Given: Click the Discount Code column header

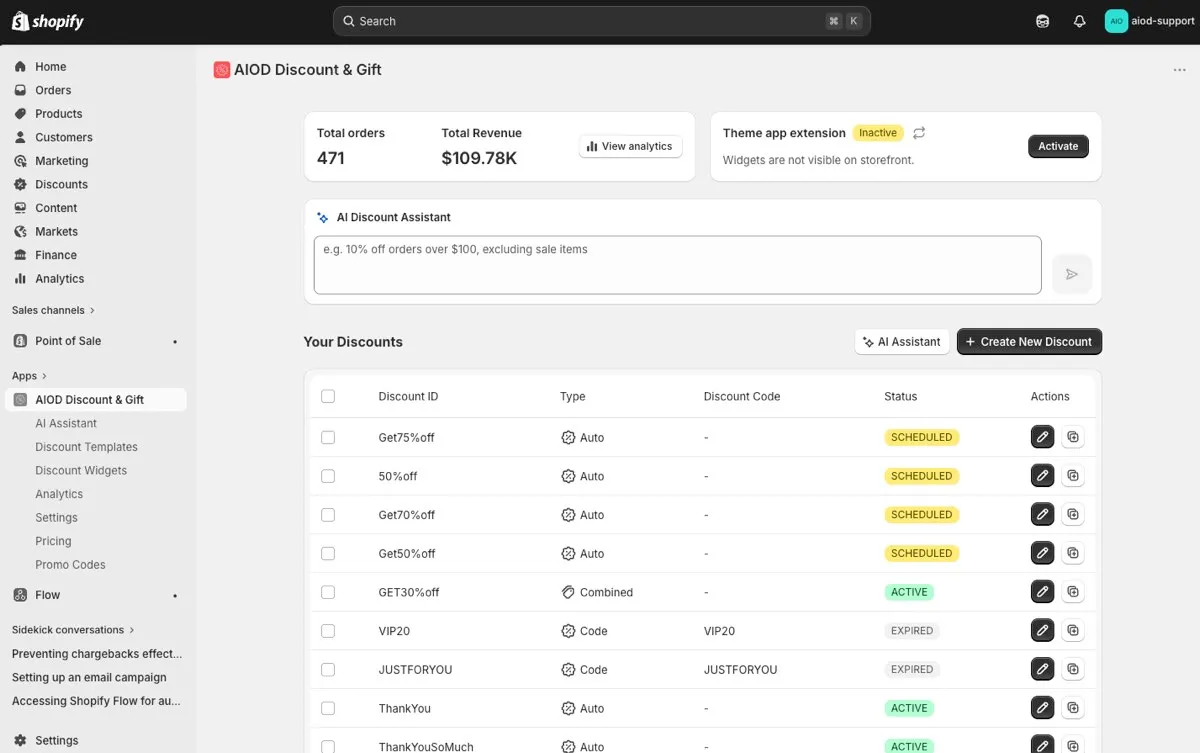Looking at the screenshot, I should point(742,396).
